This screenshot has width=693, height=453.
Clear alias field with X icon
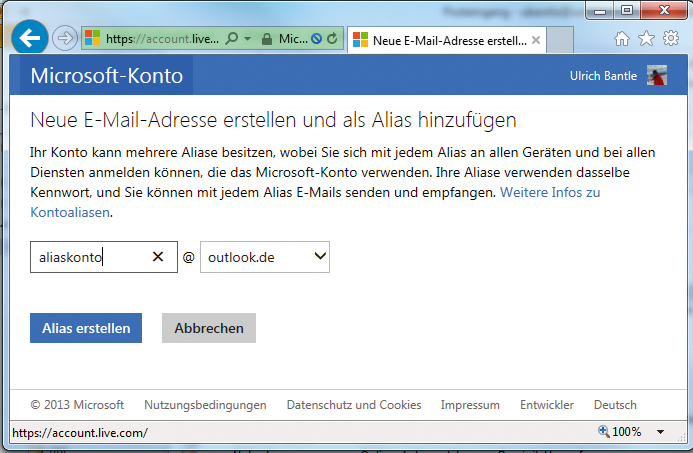(x=158, y=256)
